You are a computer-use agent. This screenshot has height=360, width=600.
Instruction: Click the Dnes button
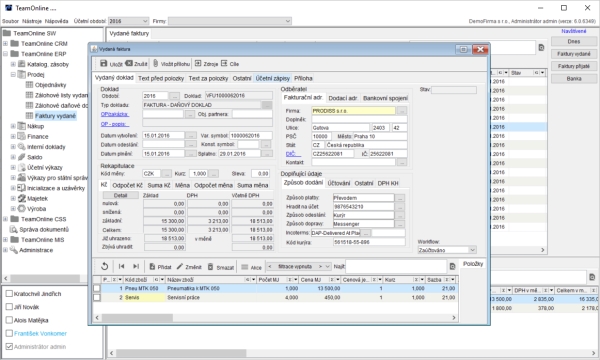pyautogui.click(x=574, y=41)
